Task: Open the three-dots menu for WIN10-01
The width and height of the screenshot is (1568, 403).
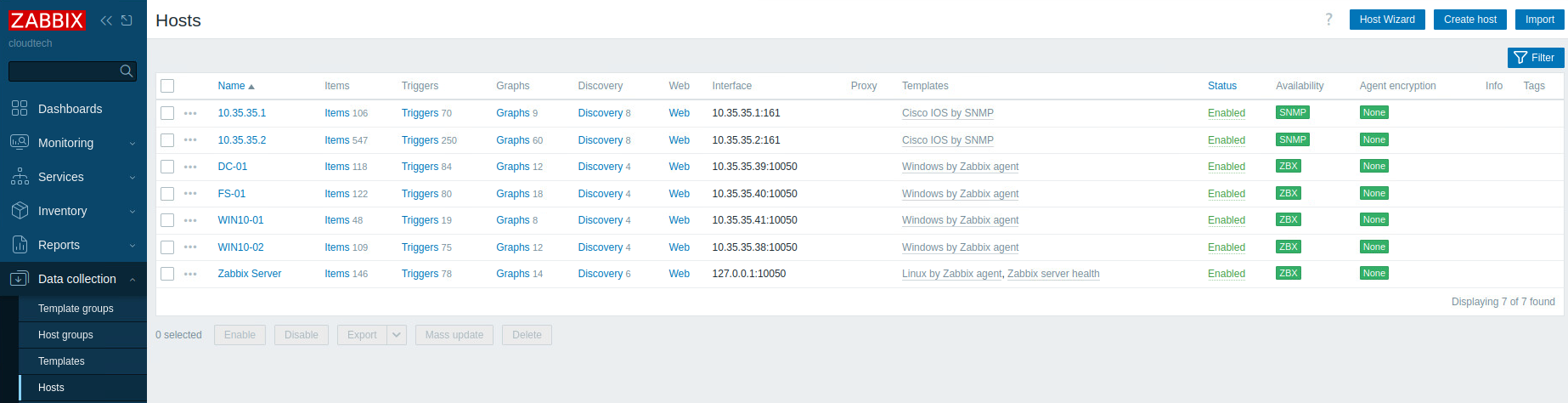Action: tap(190, 220)
